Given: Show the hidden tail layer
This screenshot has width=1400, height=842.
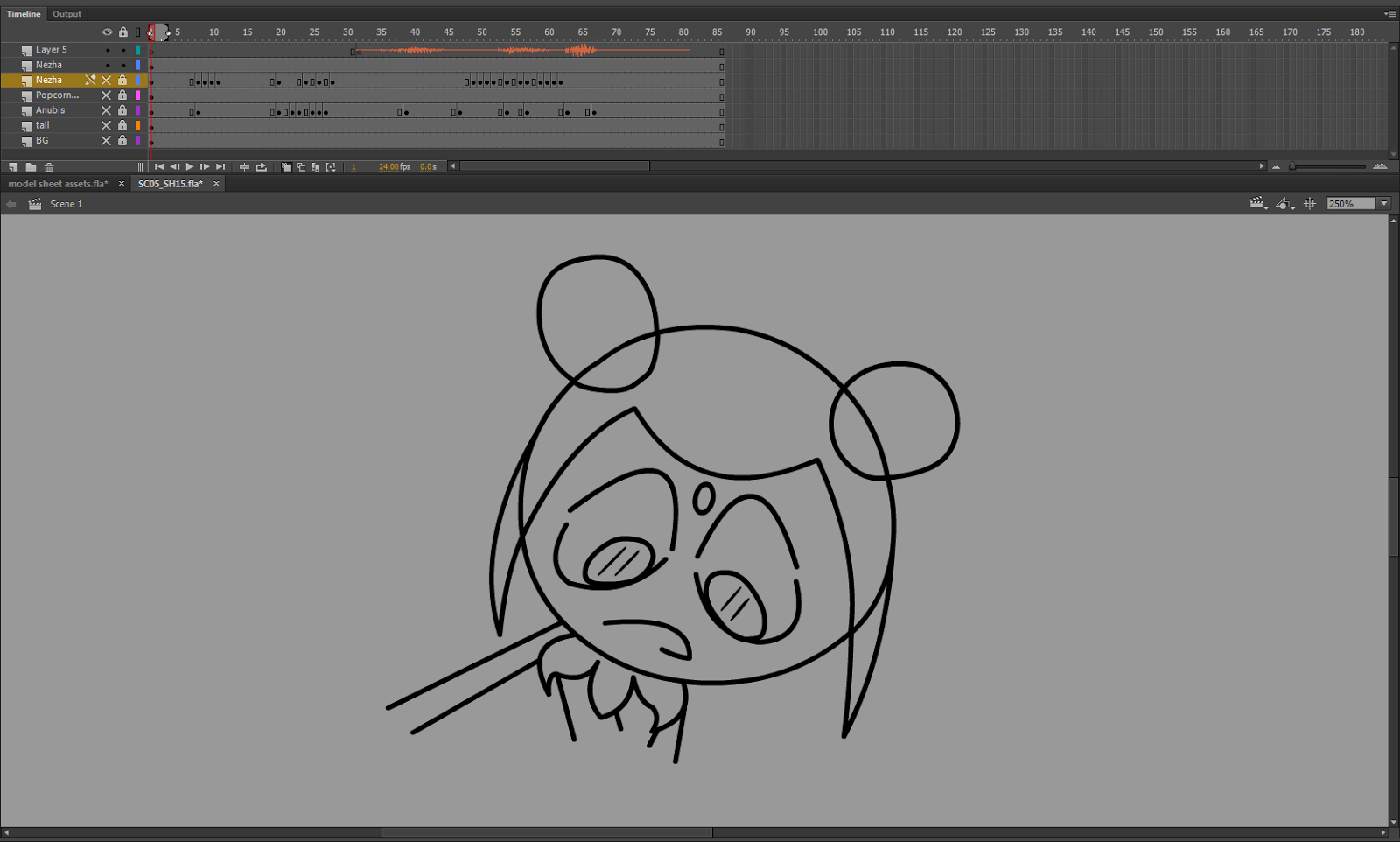Looking at the screenshot, I should pos(107,125).
